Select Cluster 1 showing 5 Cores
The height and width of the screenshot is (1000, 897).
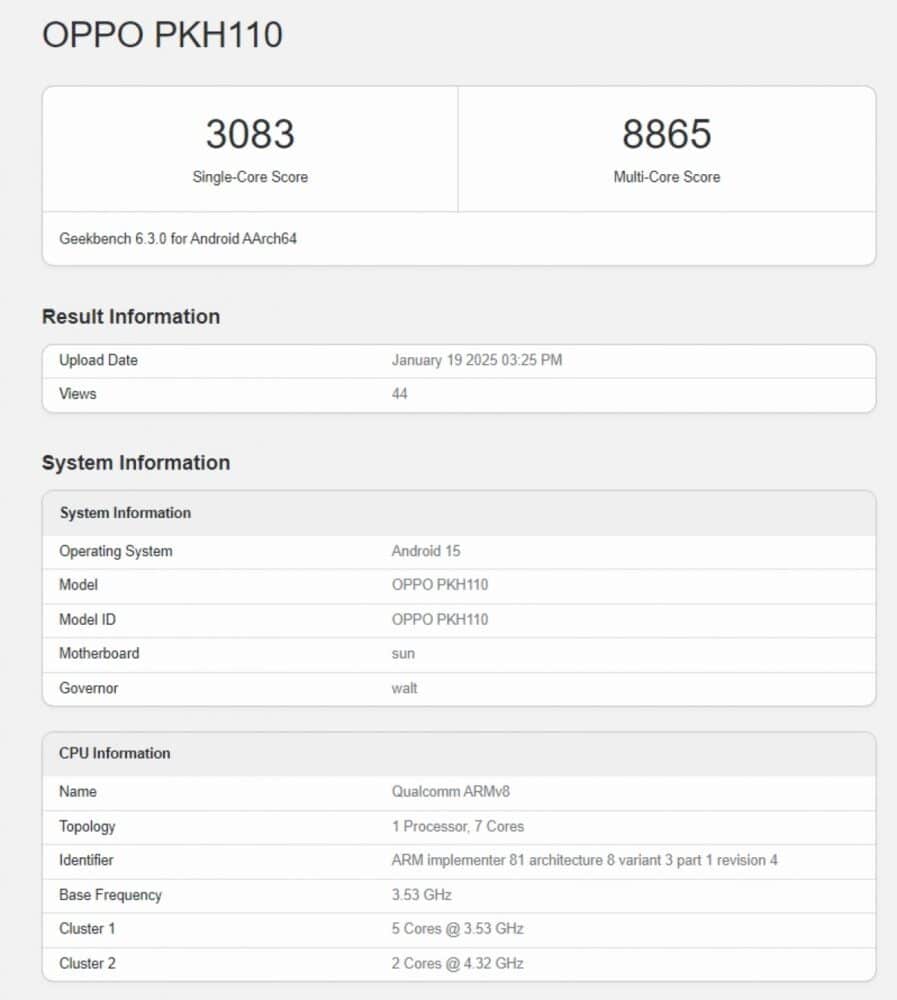pos(457,928)
